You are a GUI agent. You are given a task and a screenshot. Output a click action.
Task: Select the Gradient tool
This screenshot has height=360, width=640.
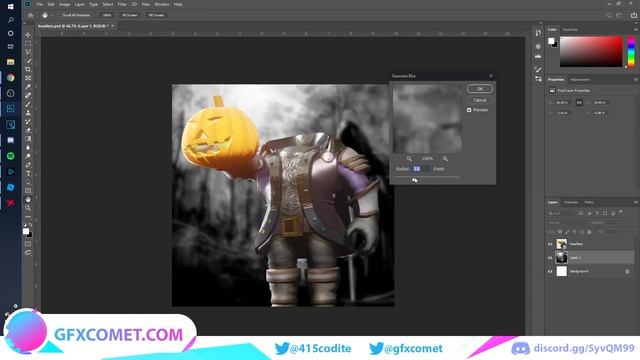pos(28,139)
